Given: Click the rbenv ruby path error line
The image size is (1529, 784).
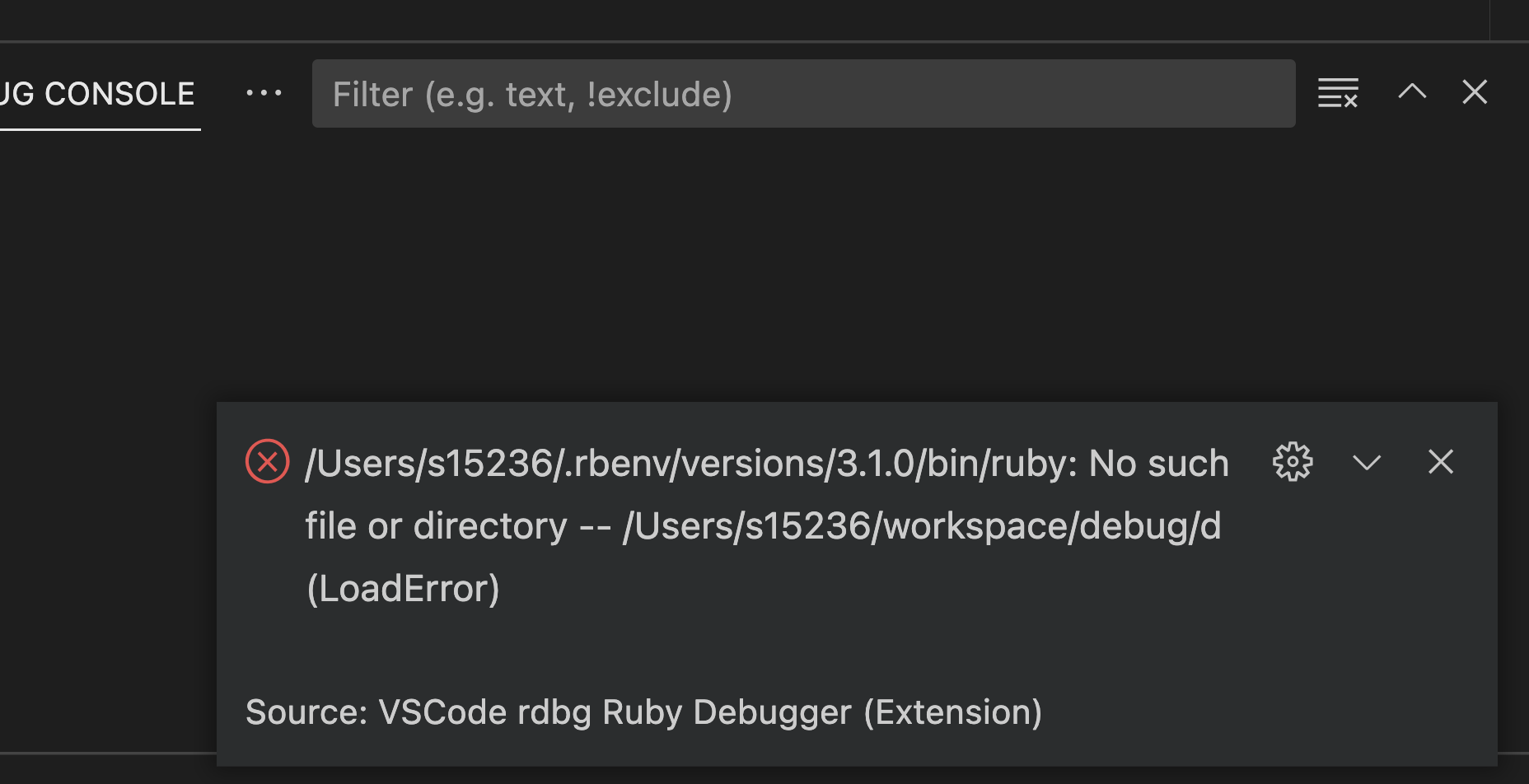Looking at the screenshot, I should [x=766, y=464].
